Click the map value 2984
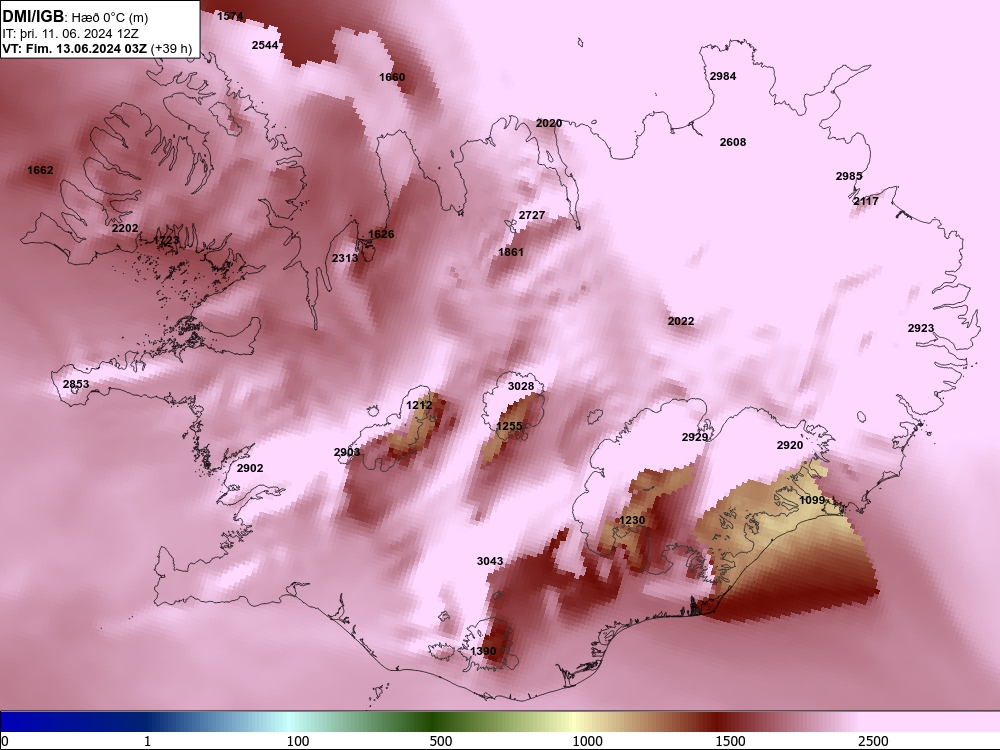Viewport: 1000px width, 750px height. pyautogui.click(x=723, y=76)
